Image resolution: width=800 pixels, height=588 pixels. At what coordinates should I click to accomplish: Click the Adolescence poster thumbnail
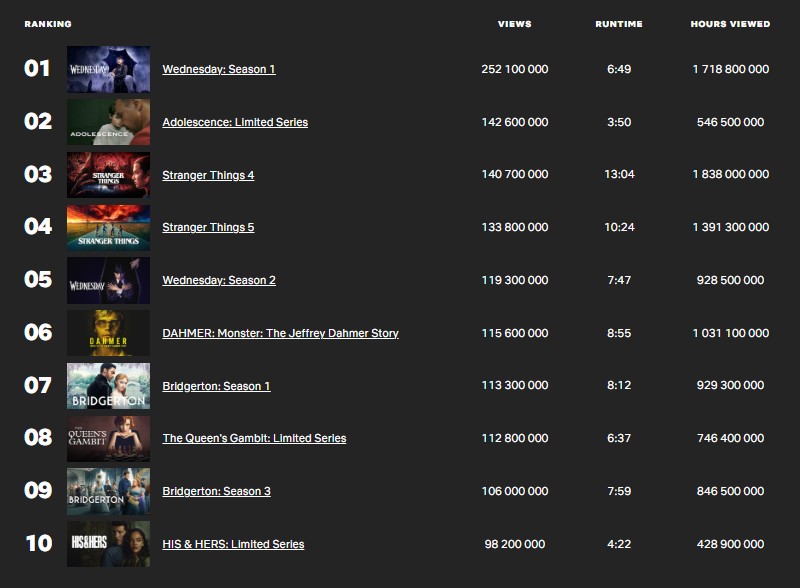[x=108, y=122]
